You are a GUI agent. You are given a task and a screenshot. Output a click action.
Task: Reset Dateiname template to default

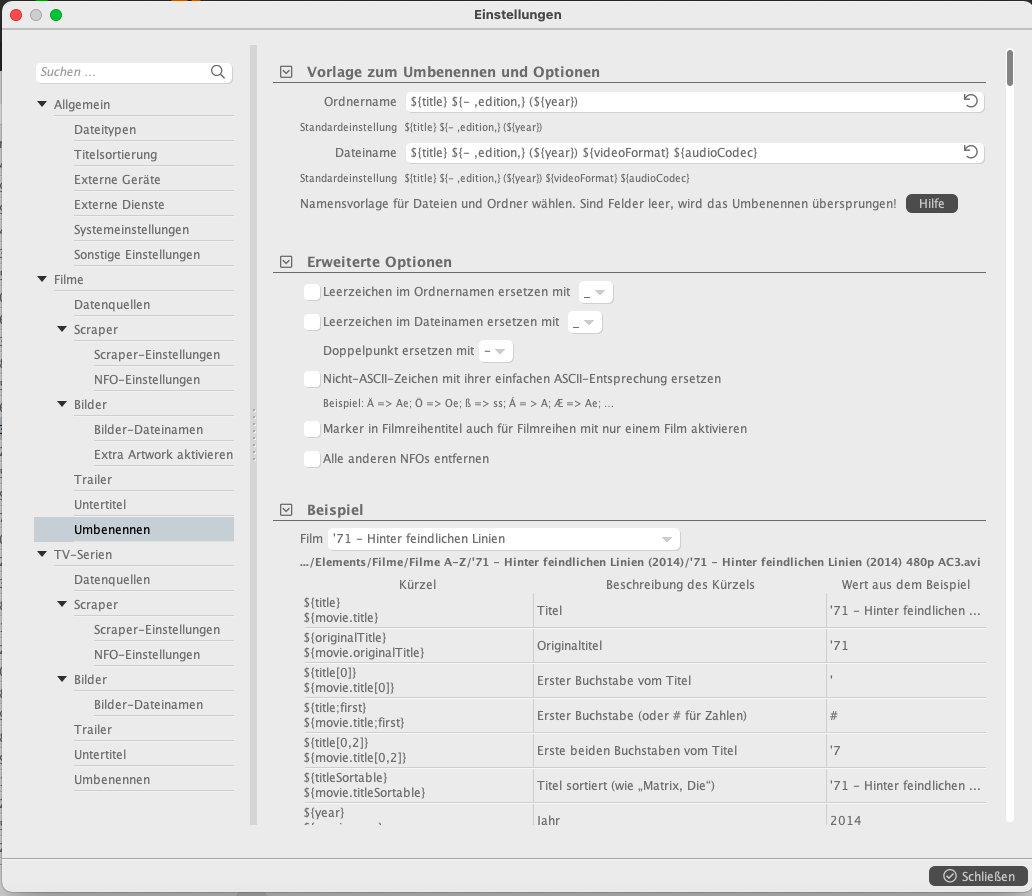(970, 152)
